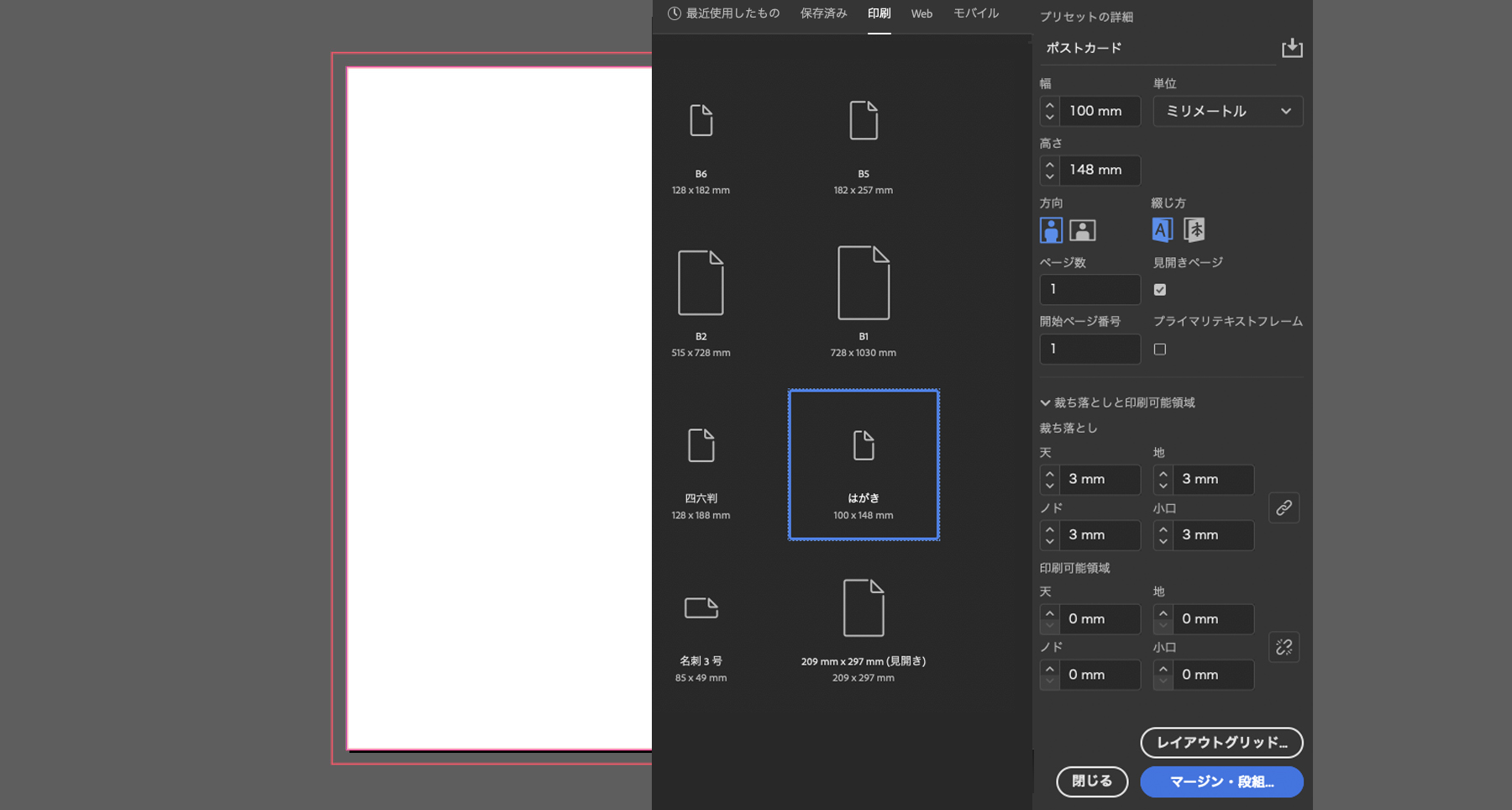Screen dimensions: 1512x810
Task: Open the 保存済み tab
Action: point(823,13)
